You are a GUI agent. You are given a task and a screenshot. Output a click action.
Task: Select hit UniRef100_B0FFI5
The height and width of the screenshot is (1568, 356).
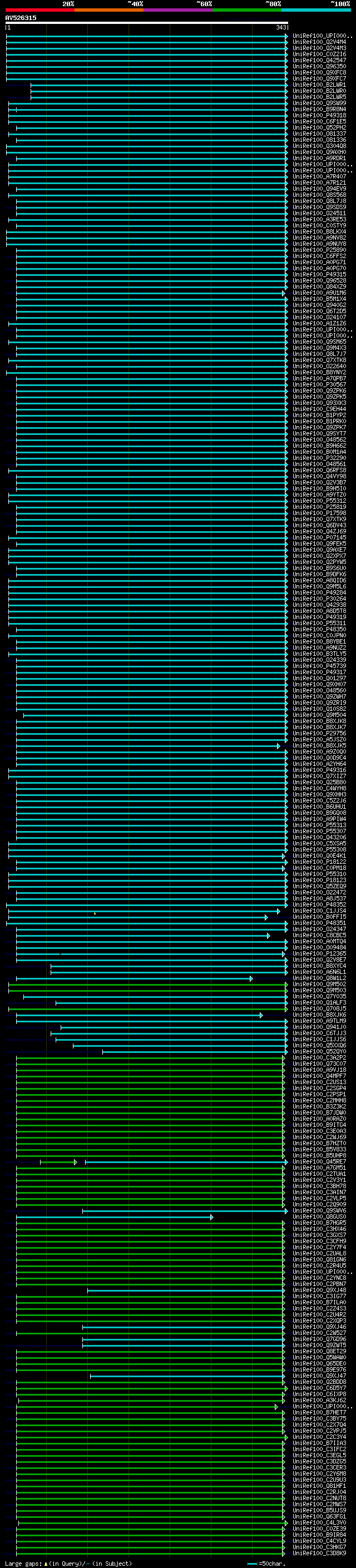pyautogui.click(x=319, y=917)
